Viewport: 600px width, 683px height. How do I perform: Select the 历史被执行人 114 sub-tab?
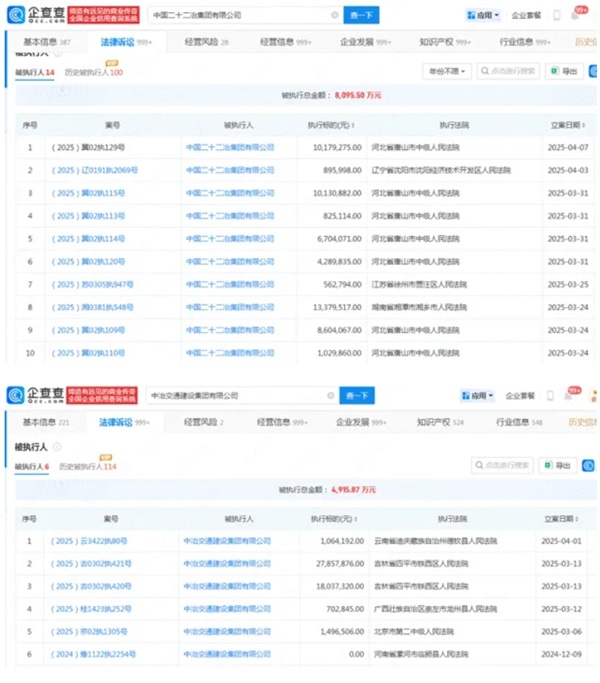(87, 467)
